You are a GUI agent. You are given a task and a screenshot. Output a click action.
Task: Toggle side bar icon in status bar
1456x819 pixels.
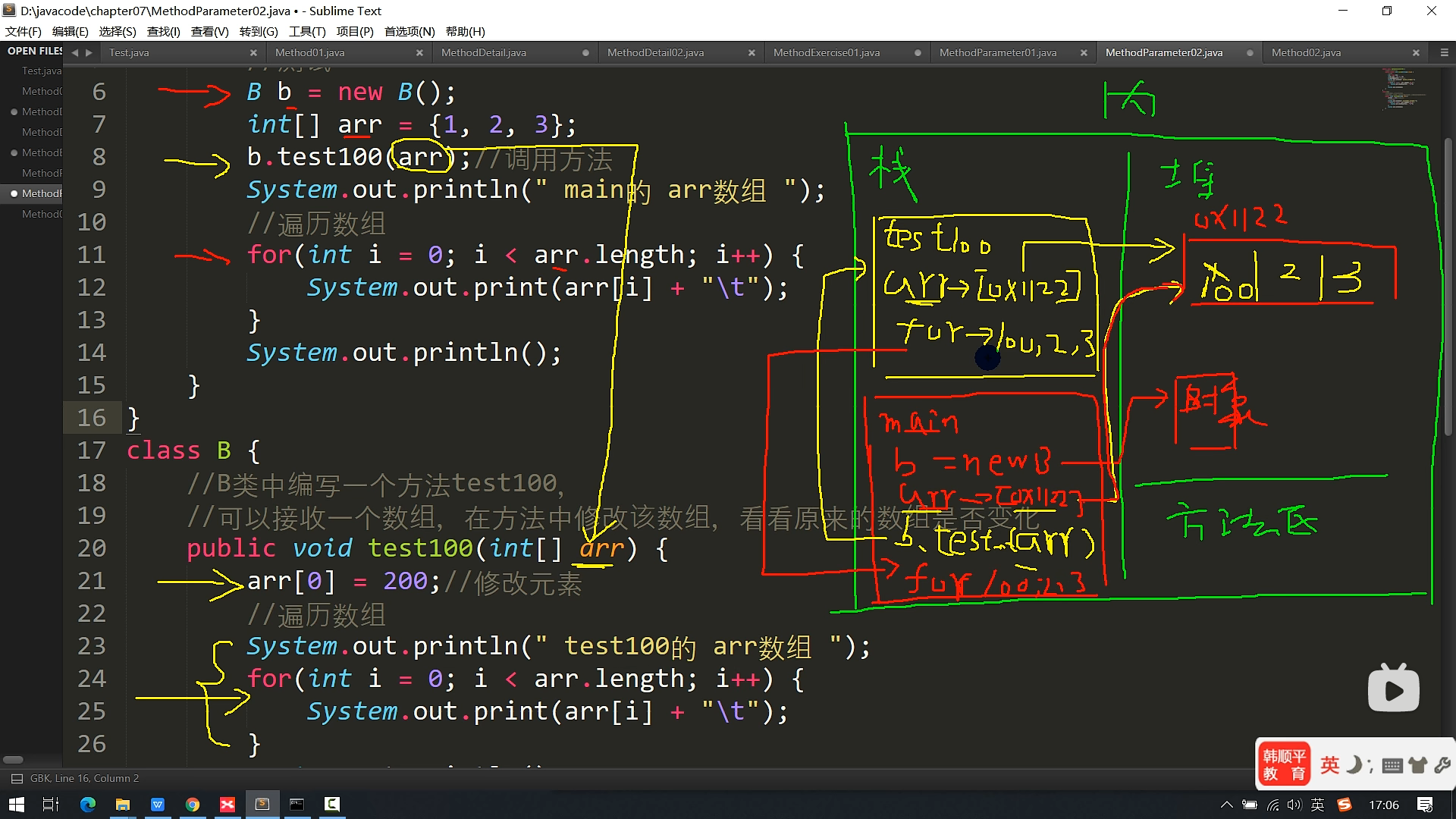[17, 778]
